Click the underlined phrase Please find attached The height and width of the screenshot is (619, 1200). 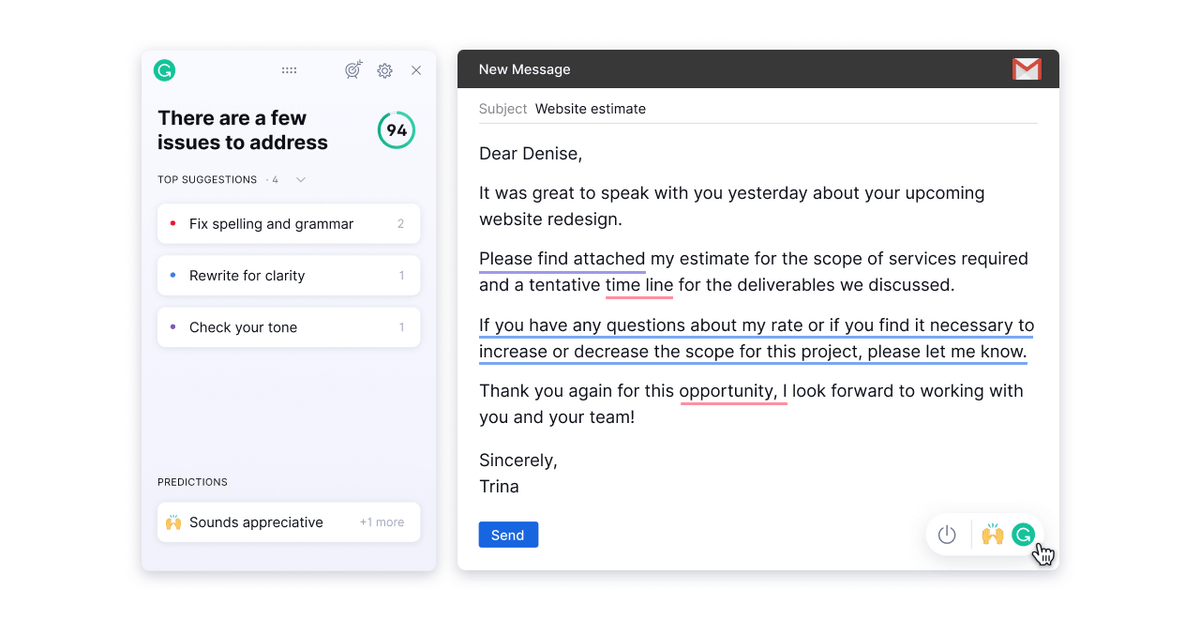coord(562,258)
